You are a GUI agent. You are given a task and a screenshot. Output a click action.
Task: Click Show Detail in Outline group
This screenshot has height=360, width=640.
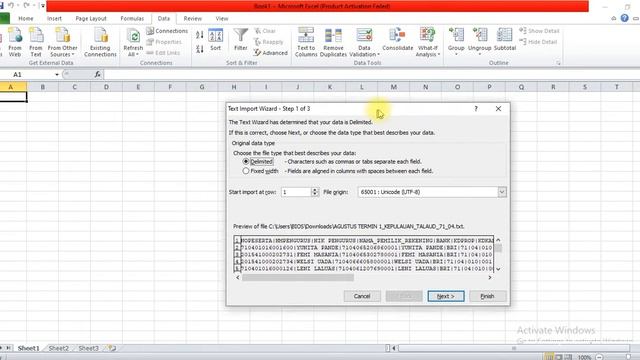pyautogui.click(x=539, y=31)
